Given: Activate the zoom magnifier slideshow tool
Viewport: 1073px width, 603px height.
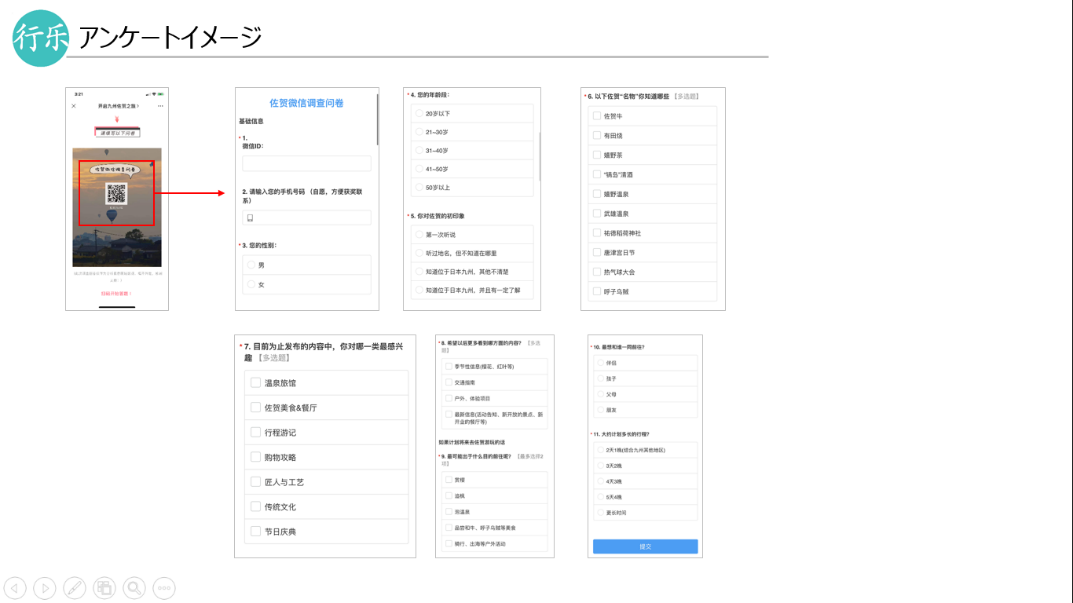Looking at the screenshot, I should (134, 588).
